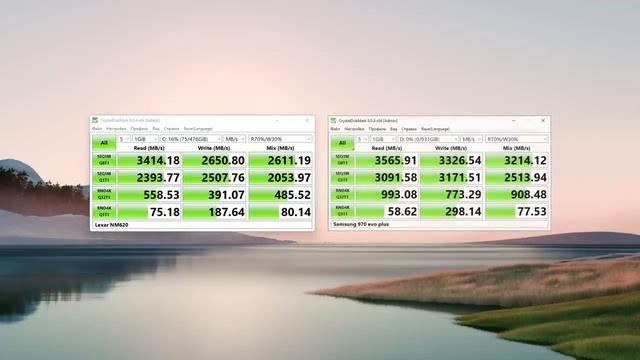Start SEQ1M Q8T1 test in Lexar NM620 window

pyautogui.click(x=104, y=160)
